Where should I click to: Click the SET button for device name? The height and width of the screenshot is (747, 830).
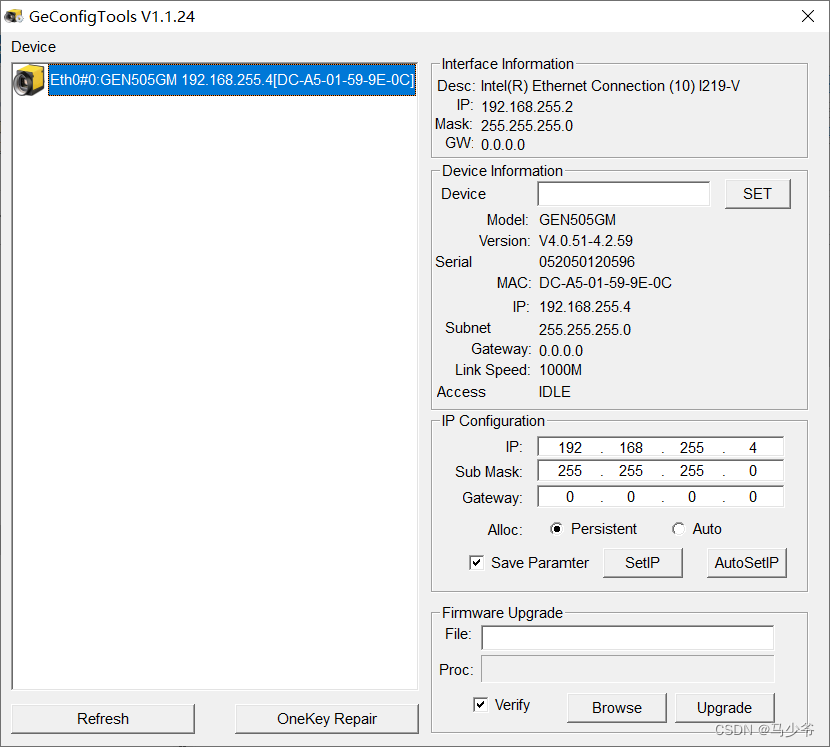(x=757, y=194)
